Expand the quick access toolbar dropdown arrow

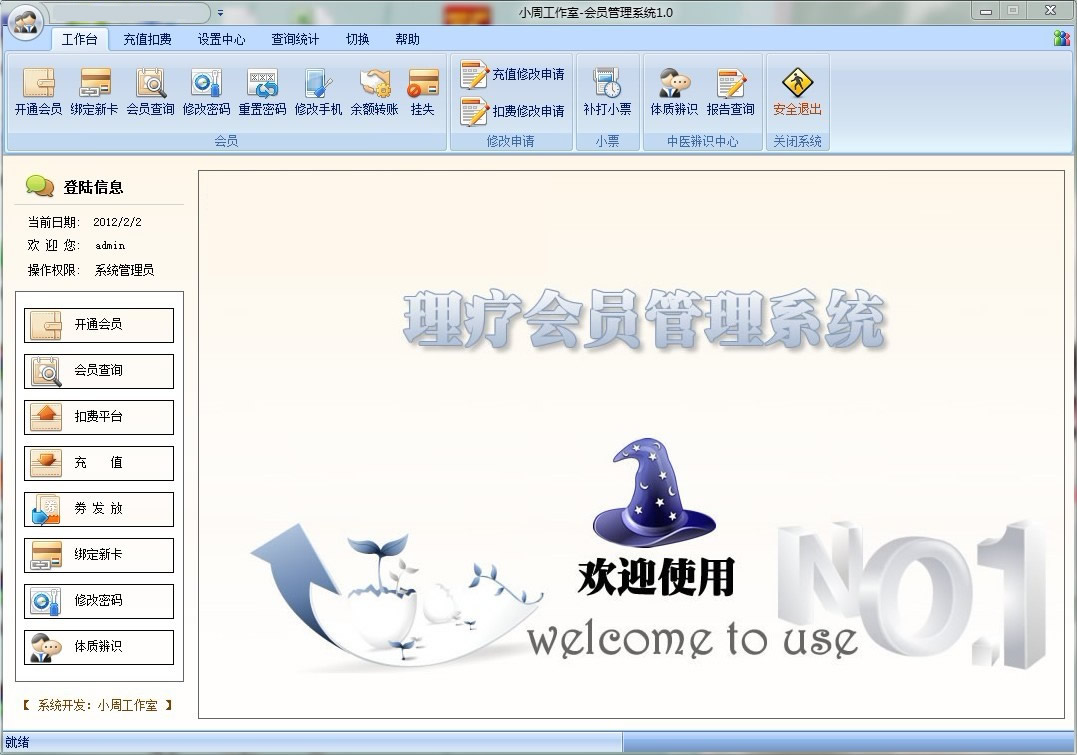[220, 13]
